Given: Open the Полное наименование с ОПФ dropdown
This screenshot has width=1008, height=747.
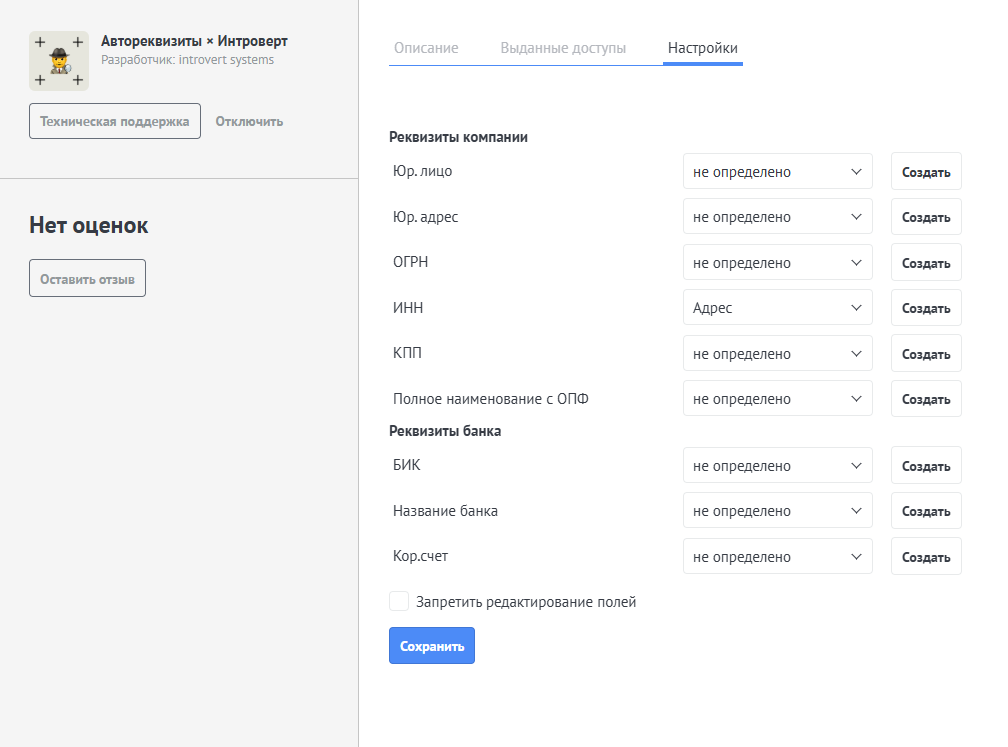Looking at the screenshot, I should (x=777, y=399).
